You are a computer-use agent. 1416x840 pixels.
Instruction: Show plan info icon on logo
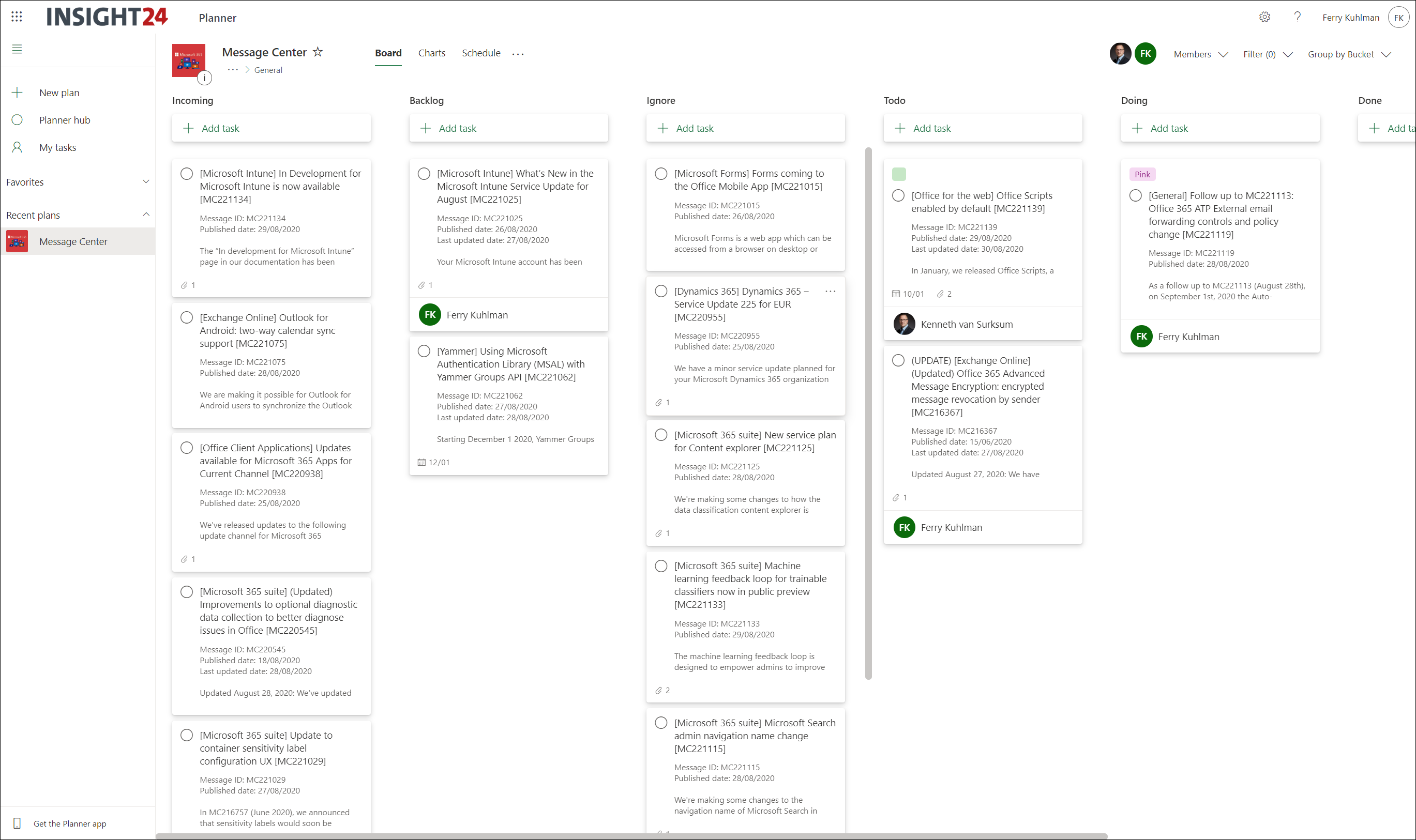click(204, 78)
